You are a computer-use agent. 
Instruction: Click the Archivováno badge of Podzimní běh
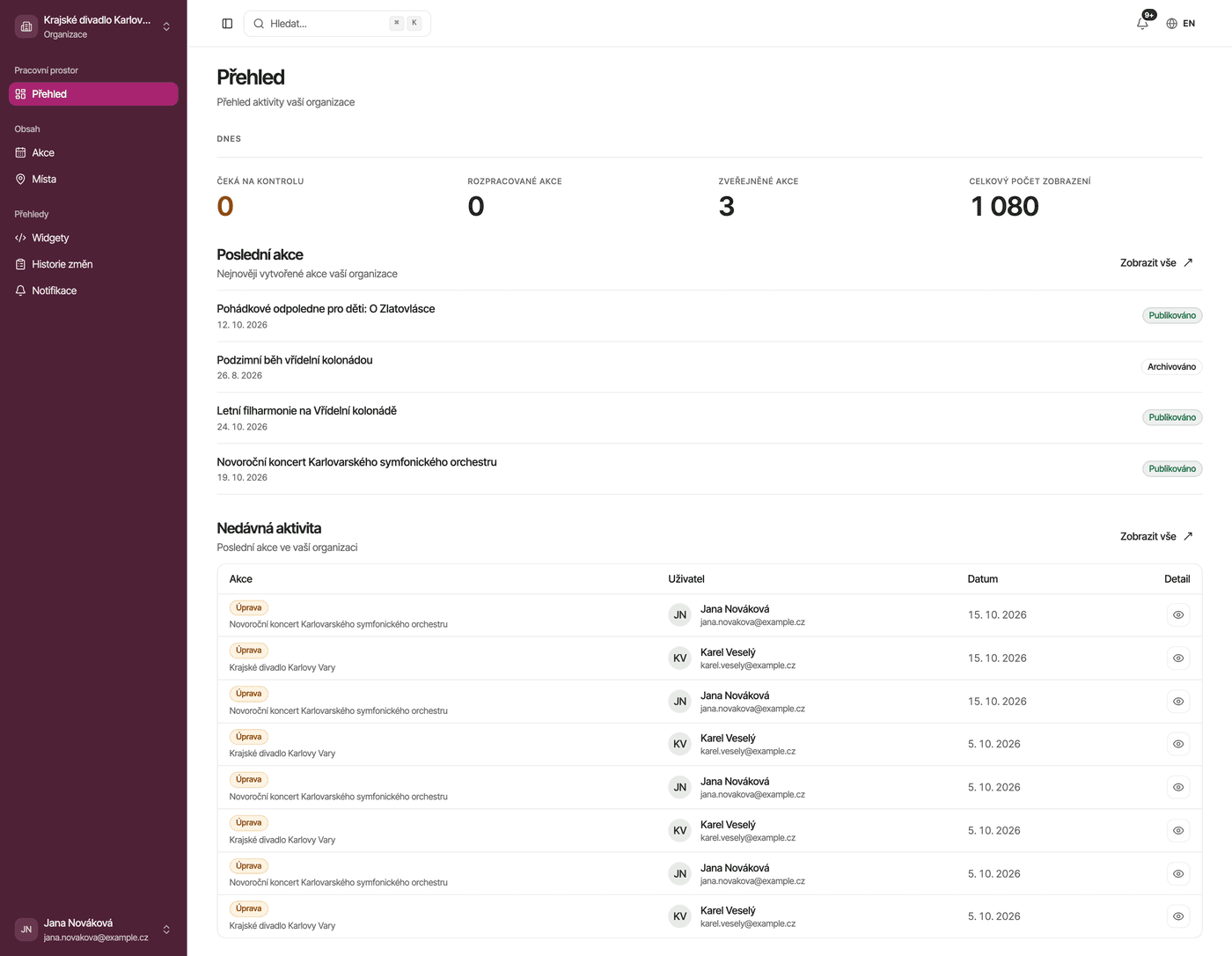(1171, 367)
